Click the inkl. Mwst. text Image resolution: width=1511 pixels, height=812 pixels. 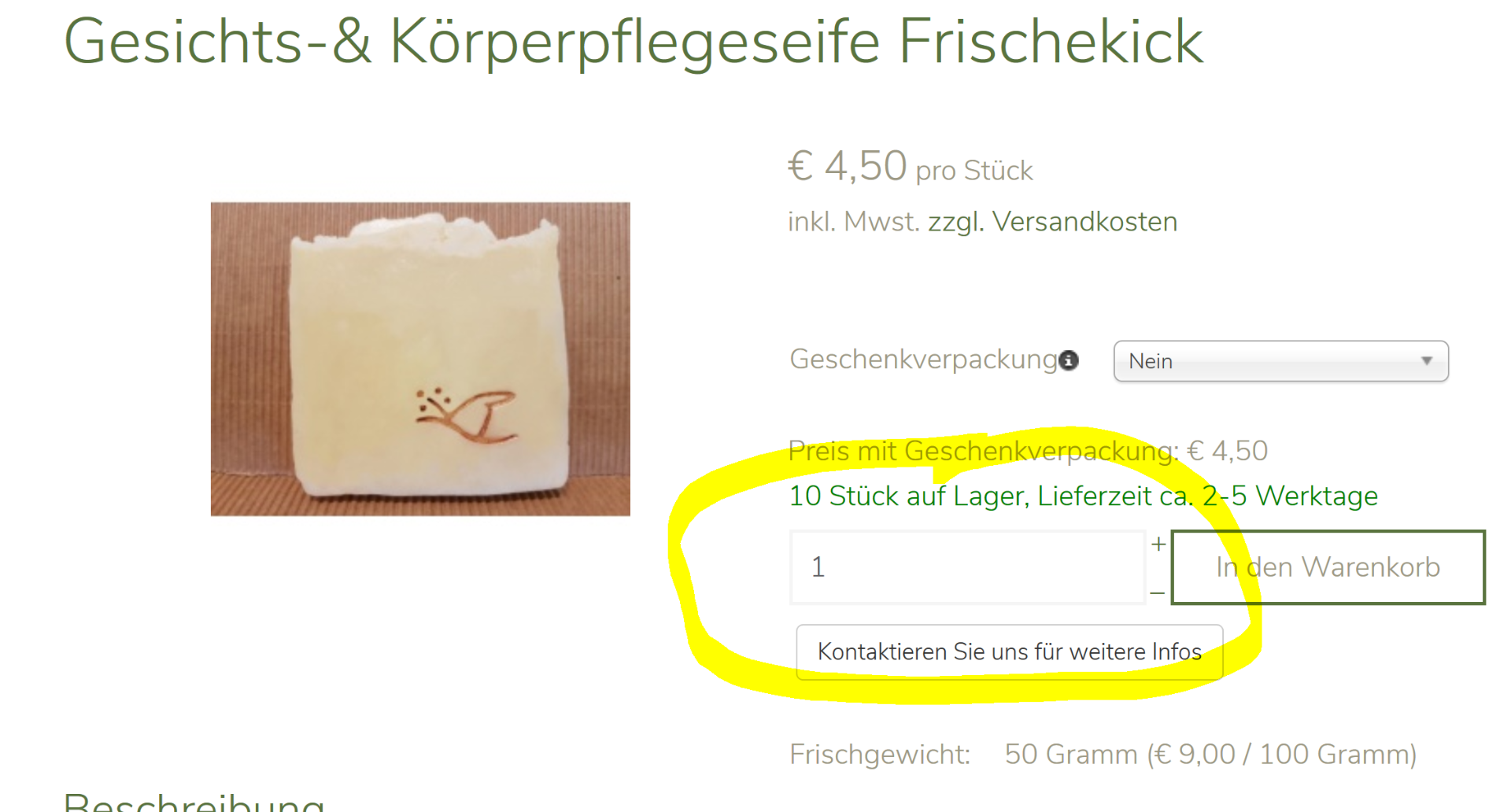854,222
